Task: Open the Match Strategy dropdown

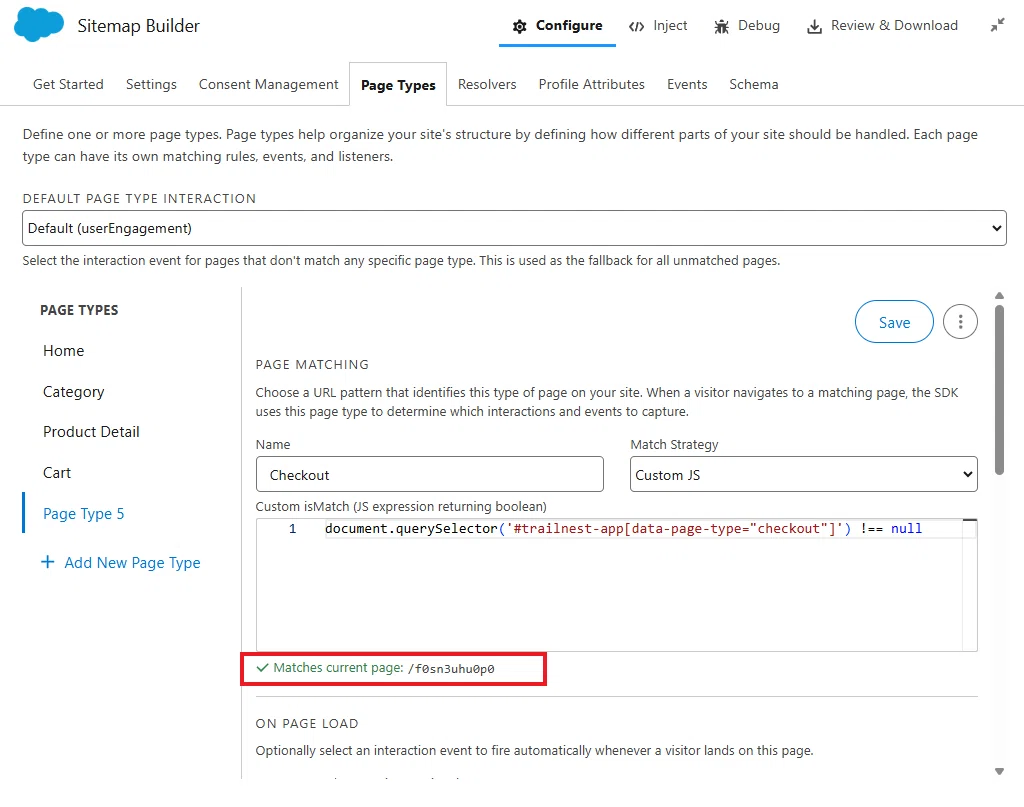Action: tap(803, 475)
